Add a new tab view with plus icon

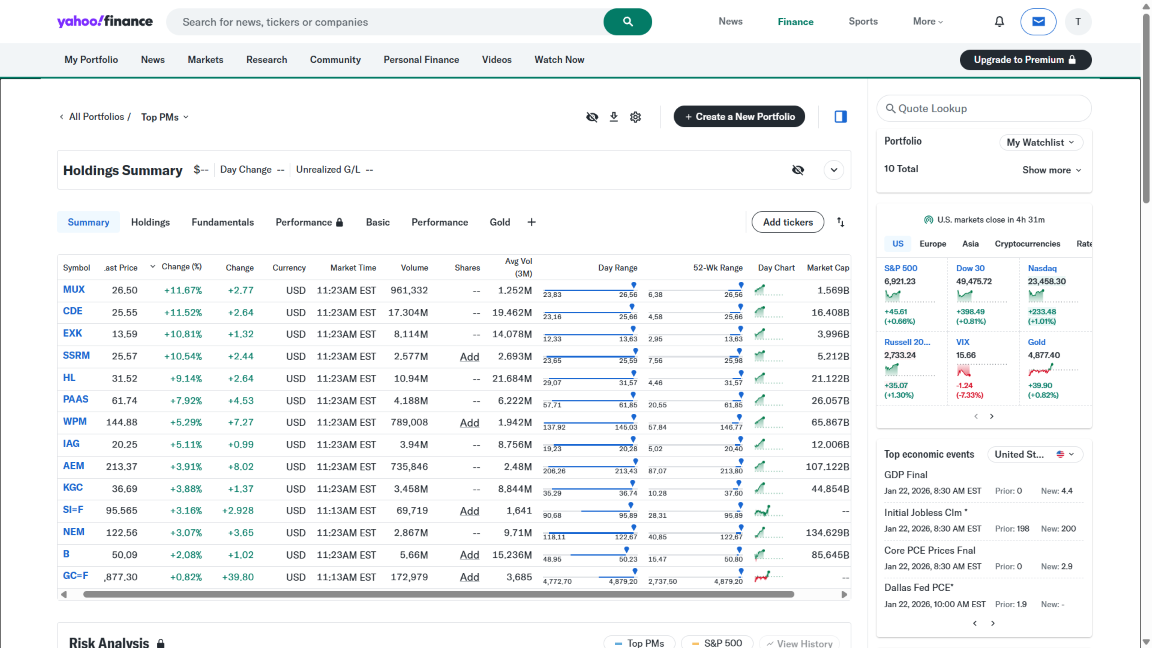(x=531, y=222)
